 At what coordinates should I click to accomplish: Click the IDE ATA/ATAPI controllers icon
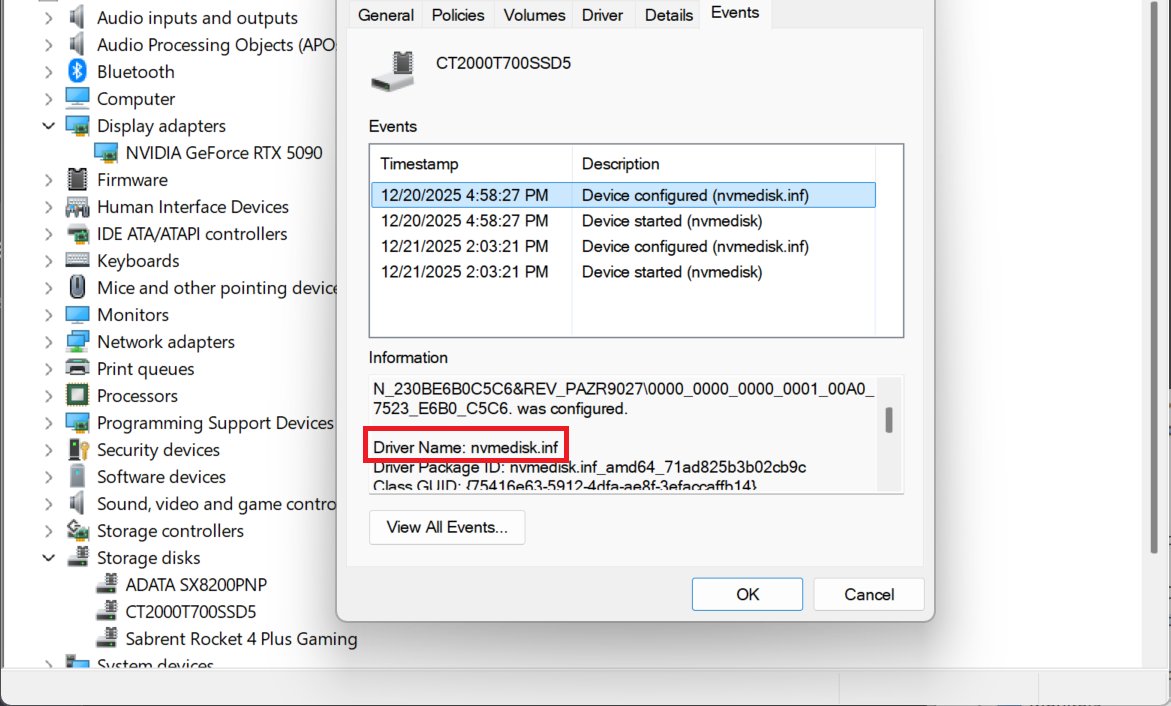(77, 234)
